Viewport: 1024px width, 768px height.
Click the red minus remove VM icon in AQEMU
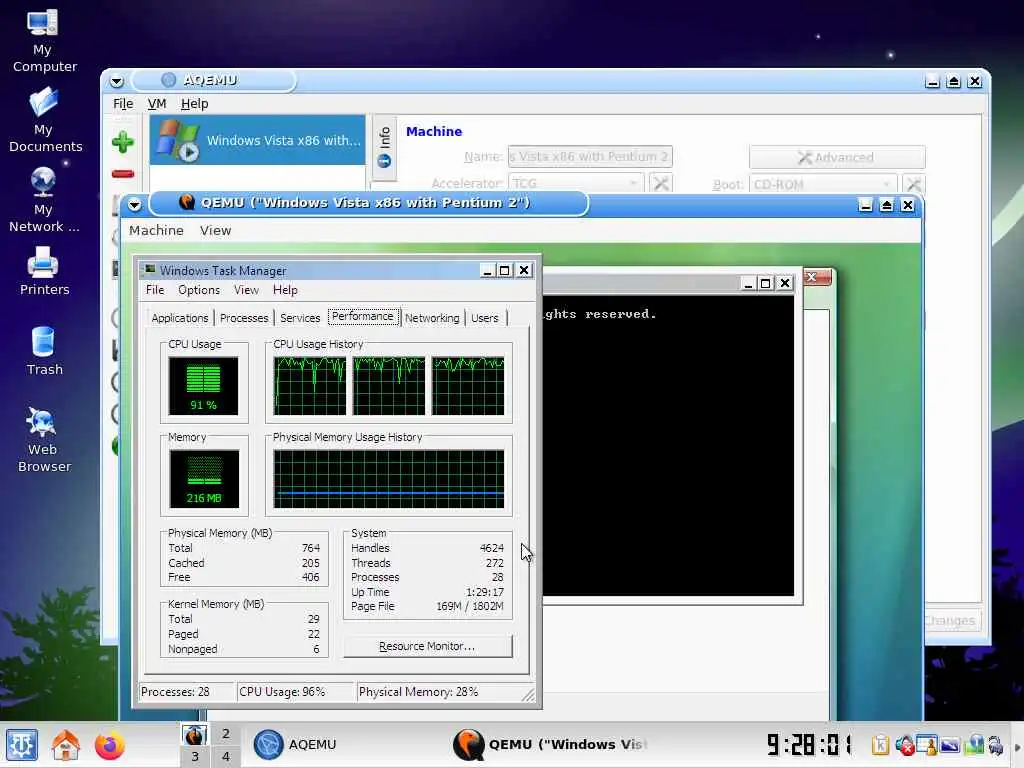tap(123, 174)
